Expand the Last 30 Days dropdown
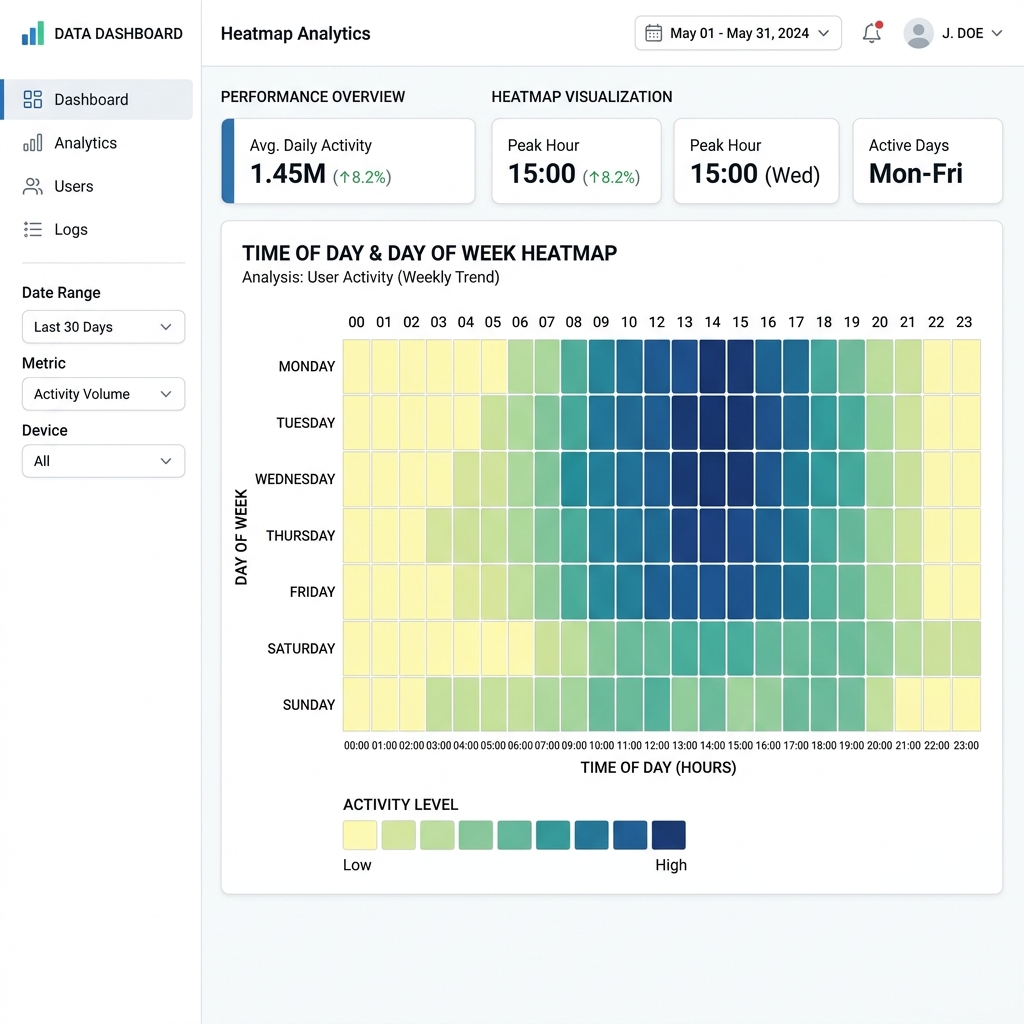Screen dimensions: 1024x1024 click(x=103, y=327)
